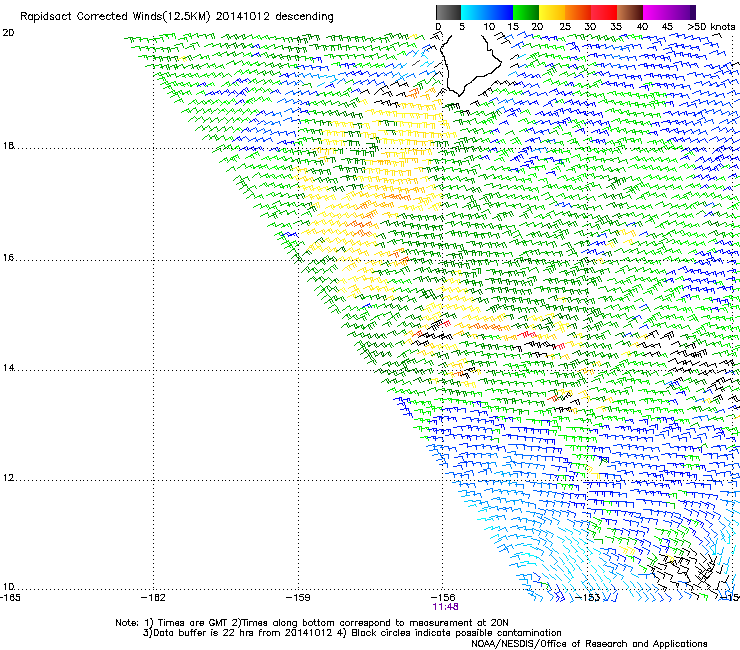Click the longitude label '-165'

[10, 598]
